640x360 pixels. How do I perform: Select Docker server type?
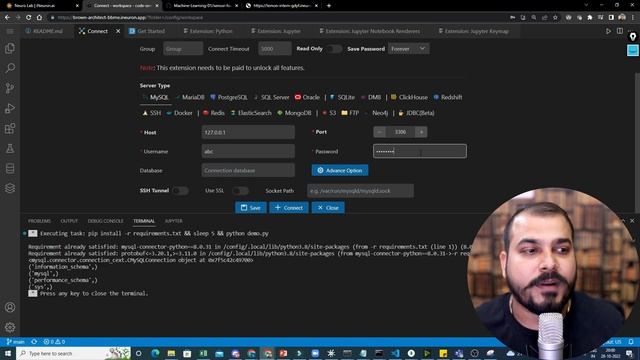coord(179,113)
